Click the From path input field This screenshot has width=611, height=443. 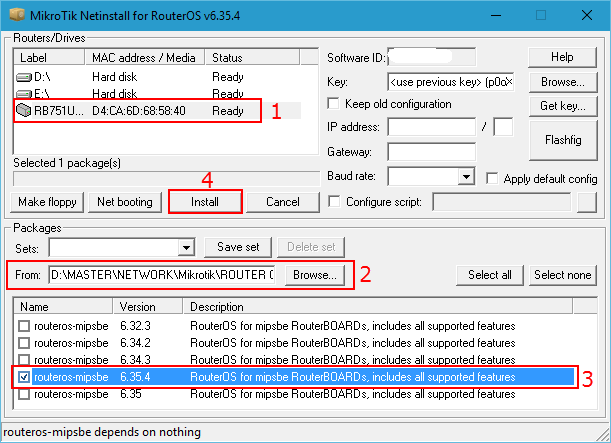tap(162, 275)
